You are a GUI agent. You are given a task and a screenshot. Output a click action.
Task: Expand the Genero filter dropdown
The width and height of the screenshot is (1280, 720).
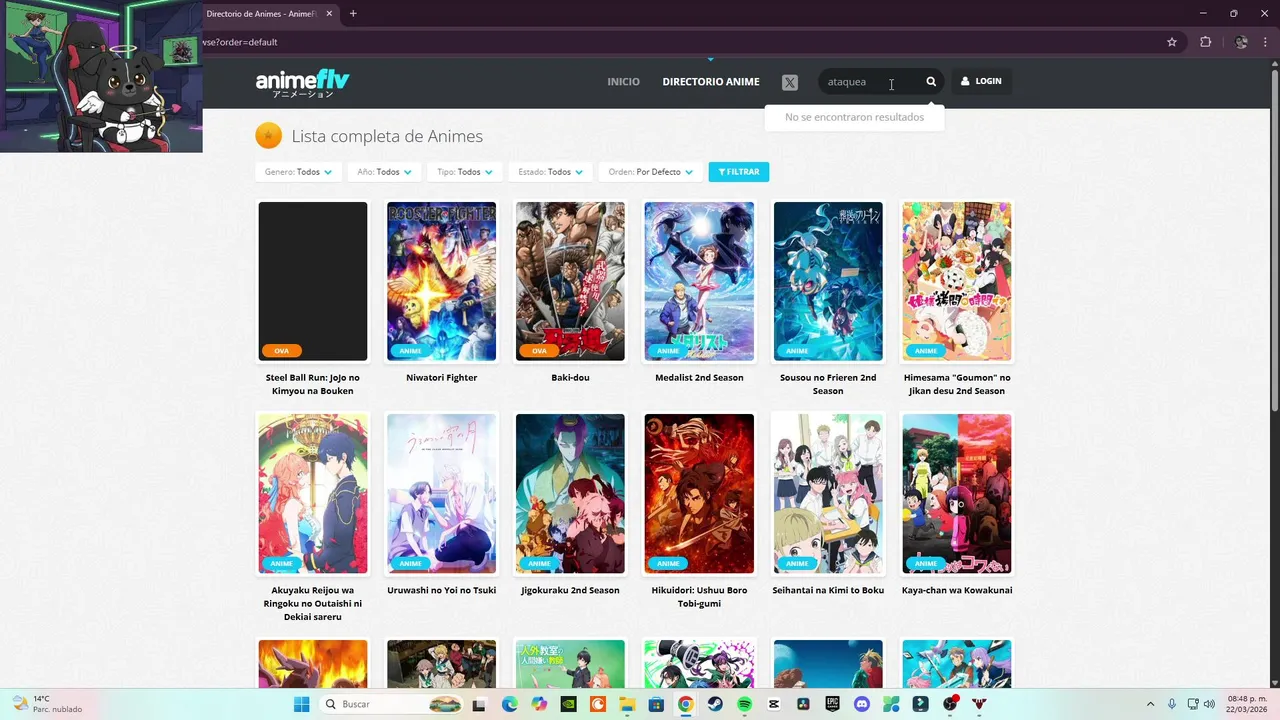click(299, 172)
